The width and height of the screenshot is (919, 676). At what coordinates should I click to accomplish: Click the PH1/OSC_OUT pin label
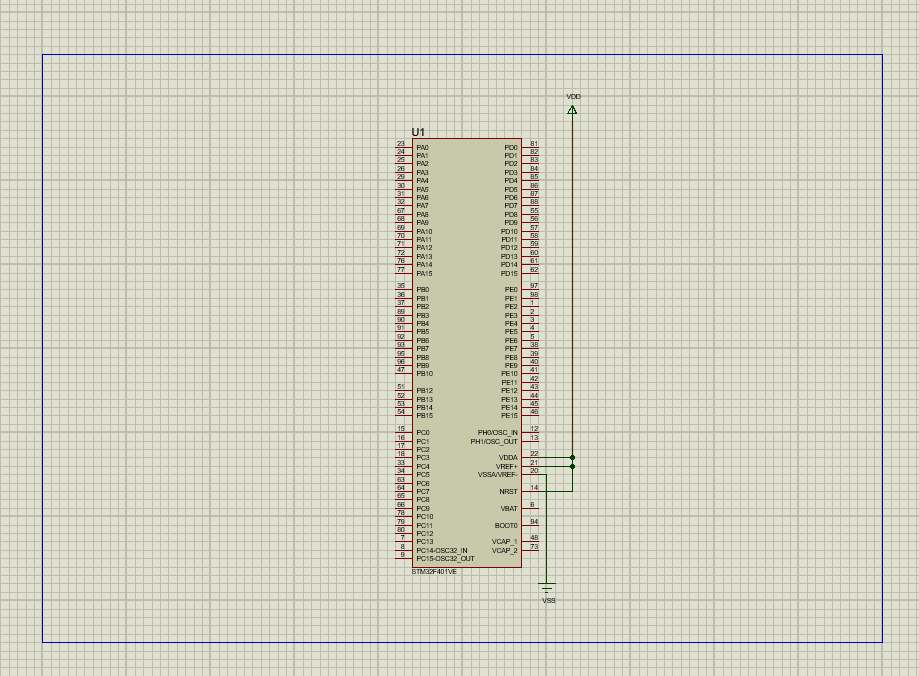[x=494, y=441]
